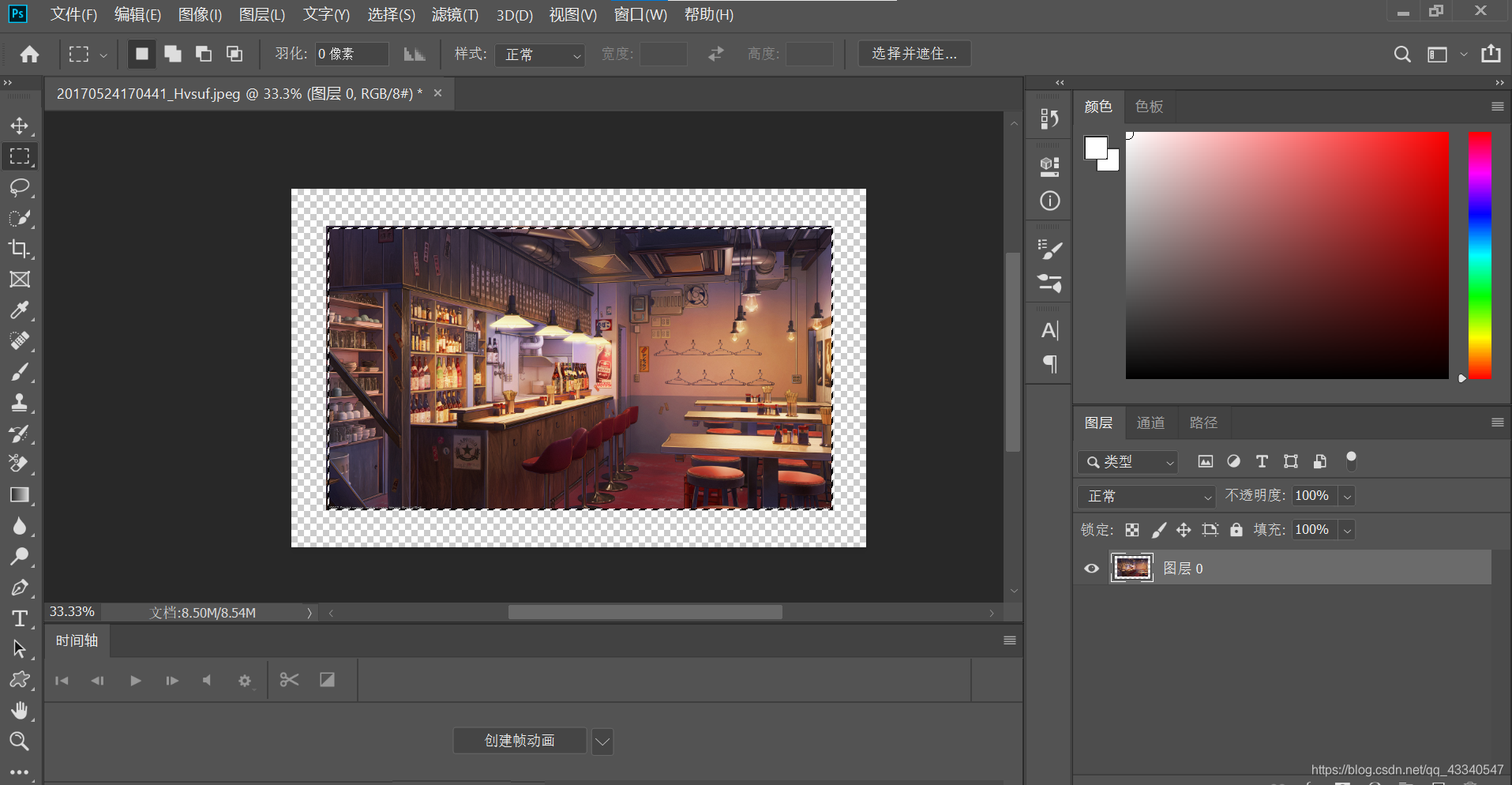This screenshot has height=785, width=1512.
Task: Select the Hand tool
Action: [20, 711]
